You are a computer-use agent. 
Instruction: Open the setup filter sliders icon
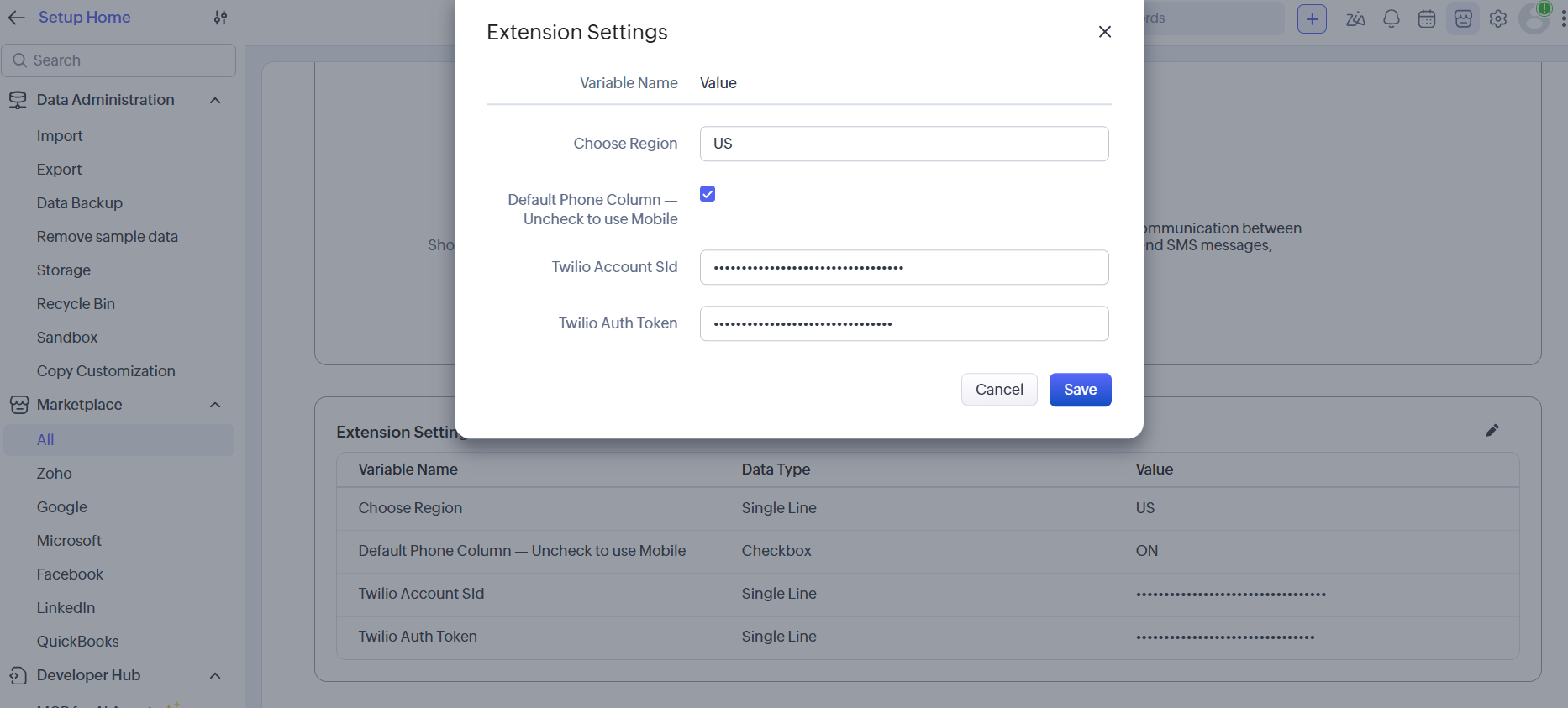tap(220, 18)
